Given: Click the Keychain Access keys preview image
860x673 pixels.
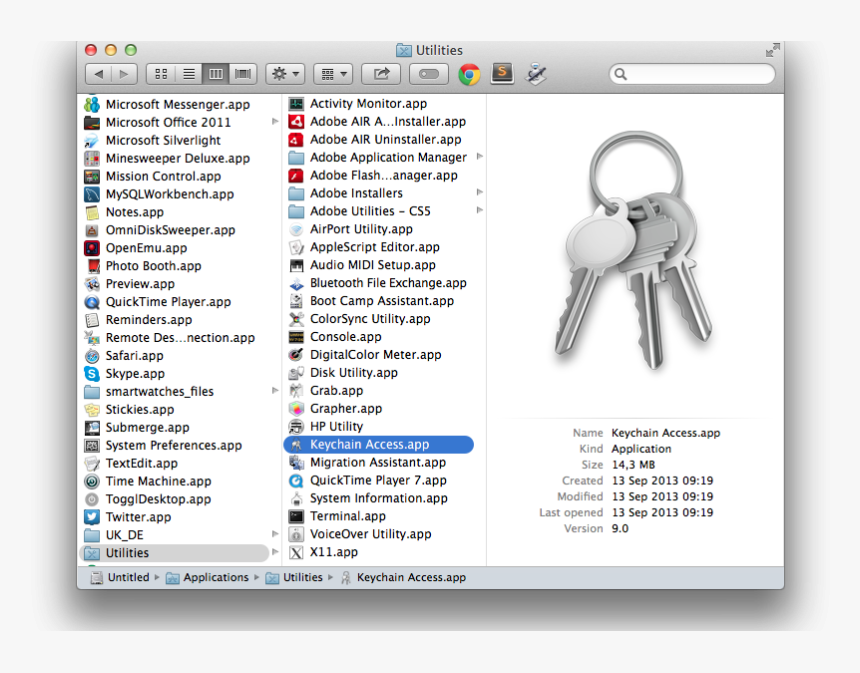Looking at the screenshot, I should (635, 251).
